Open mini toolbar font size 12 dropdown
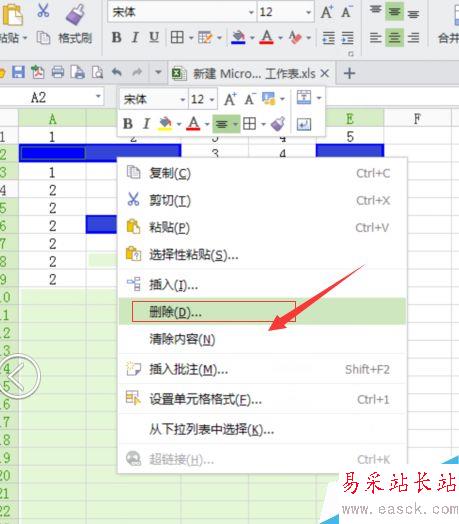459x524 pixels. [212, 99]
